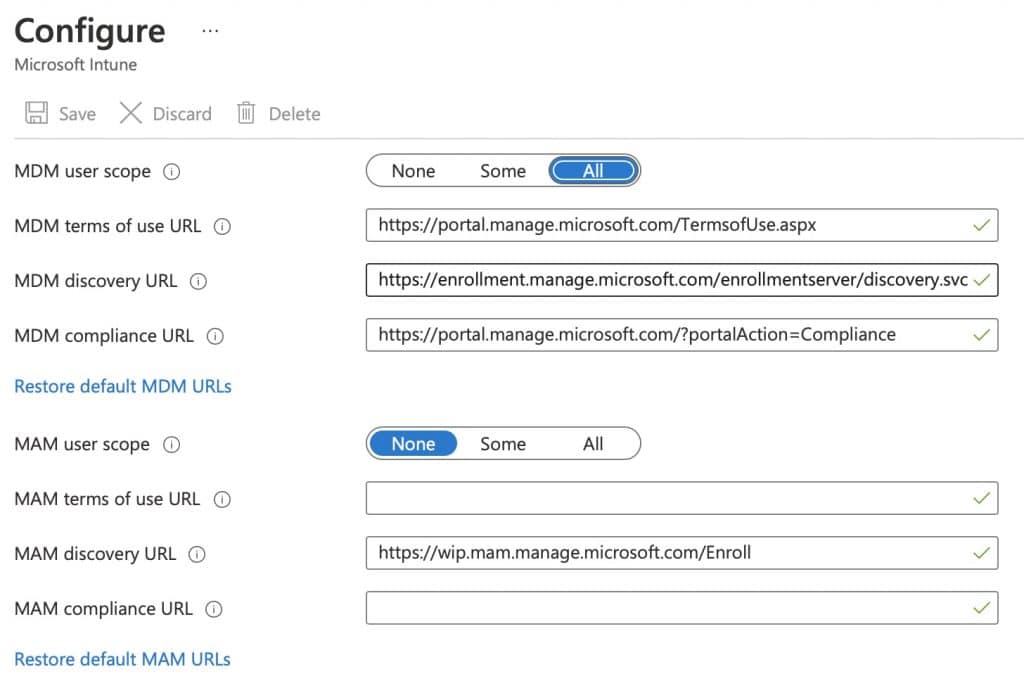Click the Save button label

coord(77,114)
